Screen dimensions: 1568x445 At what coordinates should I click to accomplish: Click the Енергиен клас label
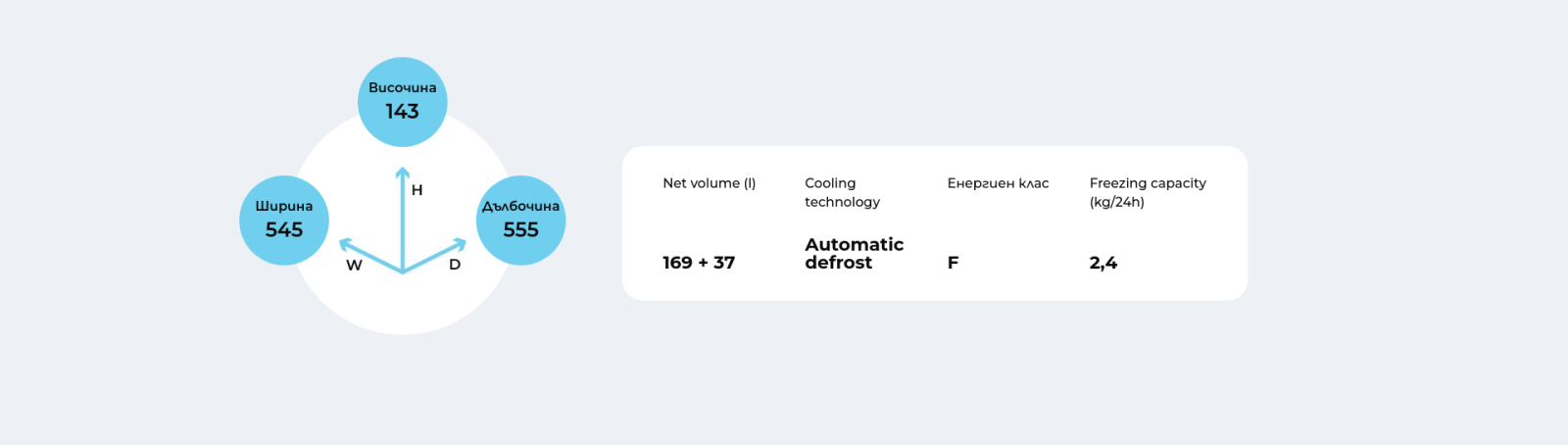click(x=998, y=183)
